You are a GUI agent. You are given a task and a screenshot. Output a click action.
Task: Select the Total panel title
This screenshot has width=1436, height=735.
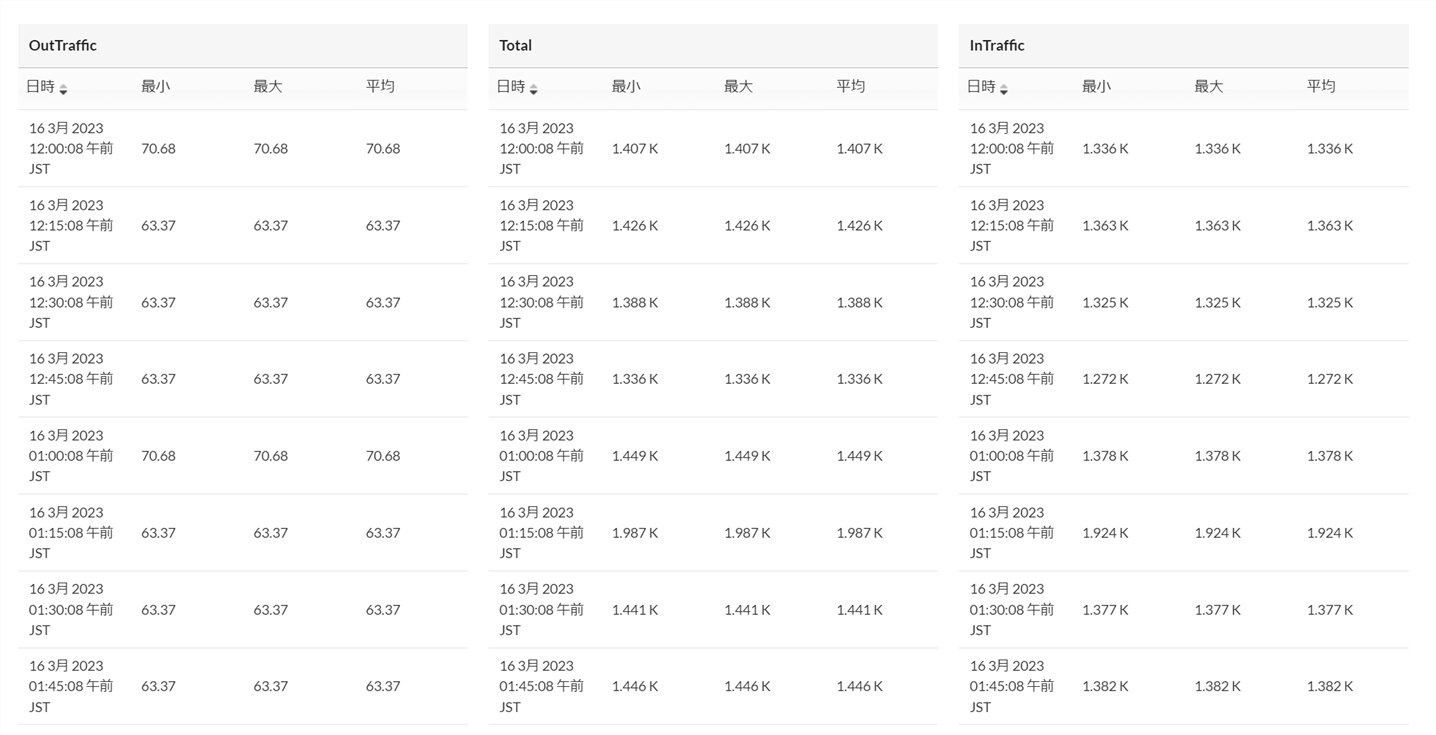pyautogui.click(x=516, y=46)
